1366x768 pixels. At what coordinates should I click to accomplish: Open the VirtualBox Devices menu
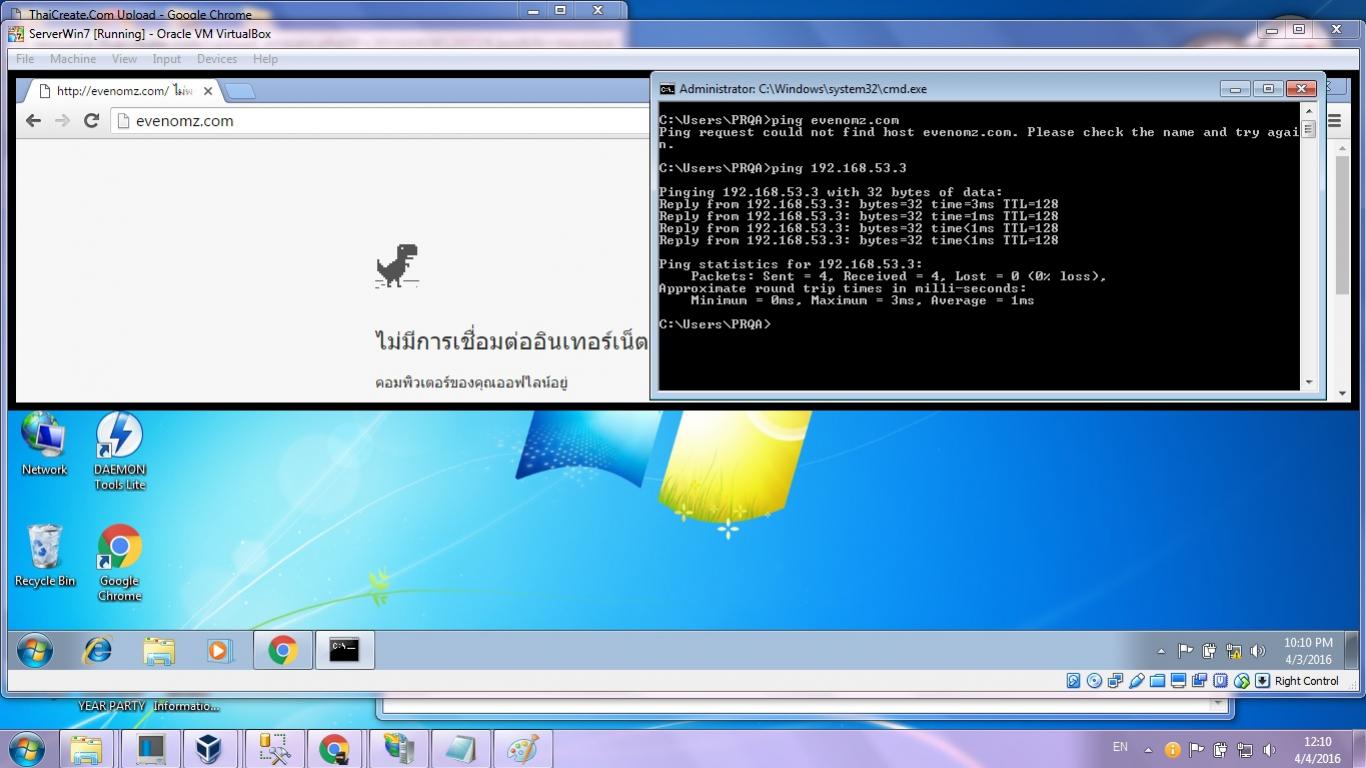217,59
